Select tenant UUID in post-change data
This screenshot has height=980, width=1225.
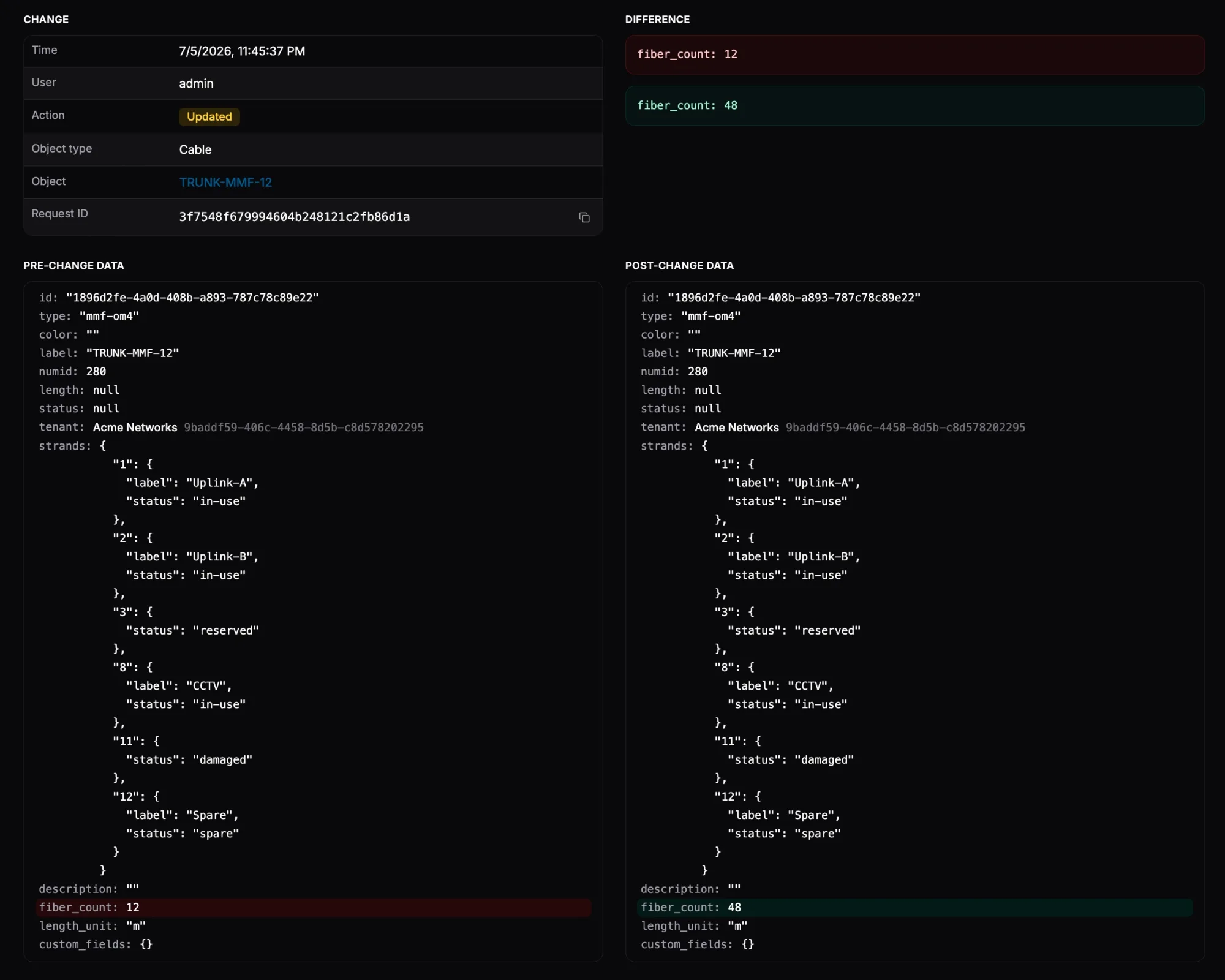click(x=905, y=428)
